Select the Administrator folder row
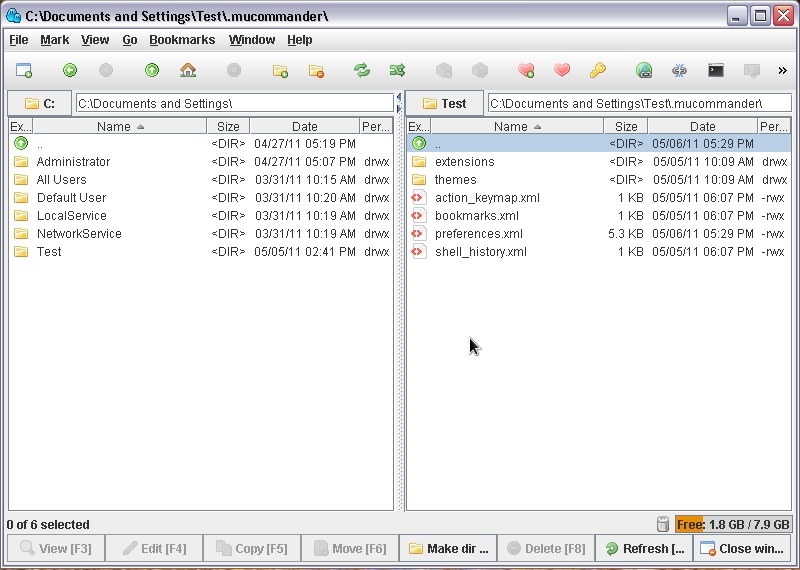The width and height of the screenshot is (800, 570). click(x=201, y=162)
